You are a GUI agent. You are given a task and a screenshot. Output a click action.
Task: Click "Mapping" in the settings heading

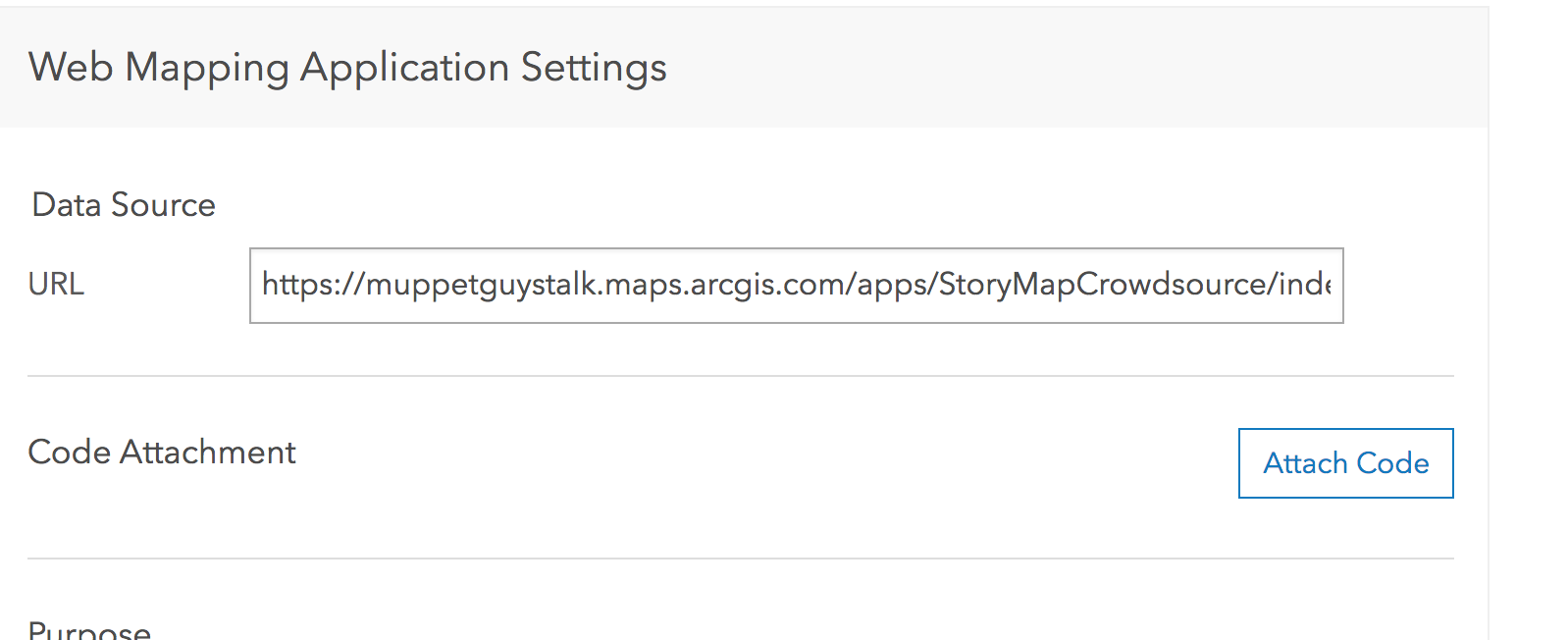(x=207, y=69)
